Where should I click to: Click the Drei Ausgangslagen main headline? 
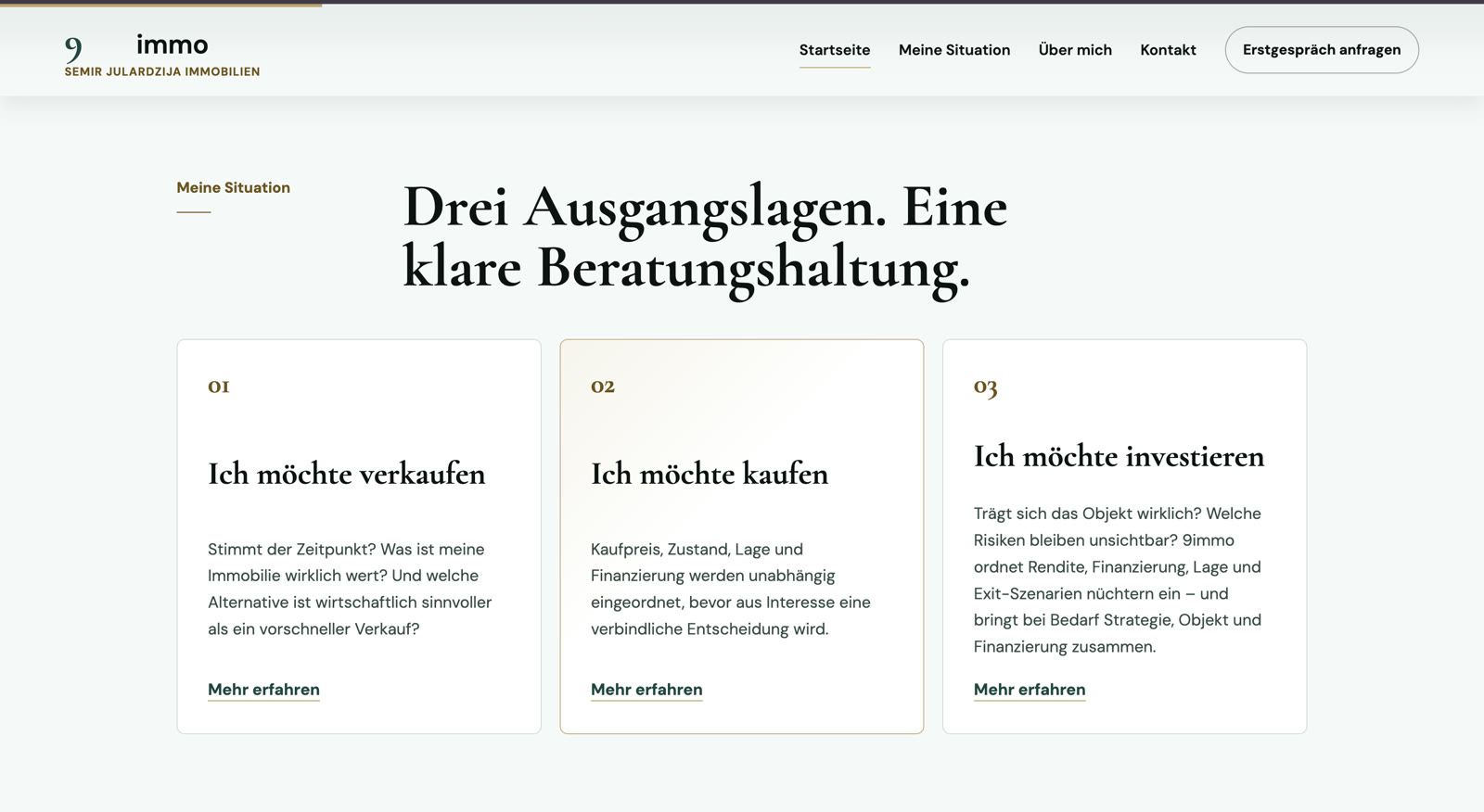705,238
